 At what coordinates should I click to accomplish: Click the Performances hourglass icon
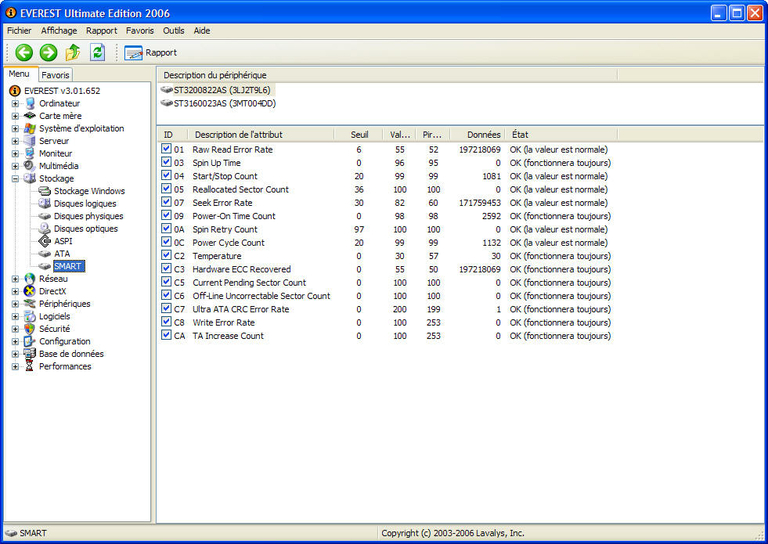(x=30, y=366)
